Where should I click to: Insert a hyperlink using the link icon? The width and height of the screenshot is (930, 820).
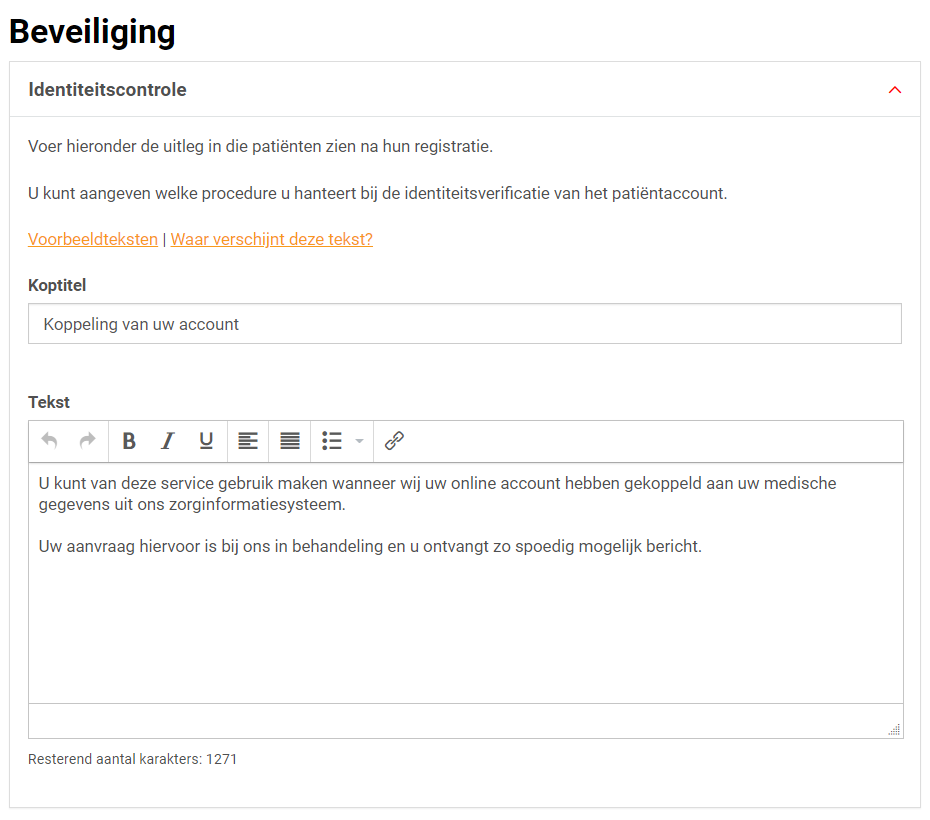click(394, 441)
